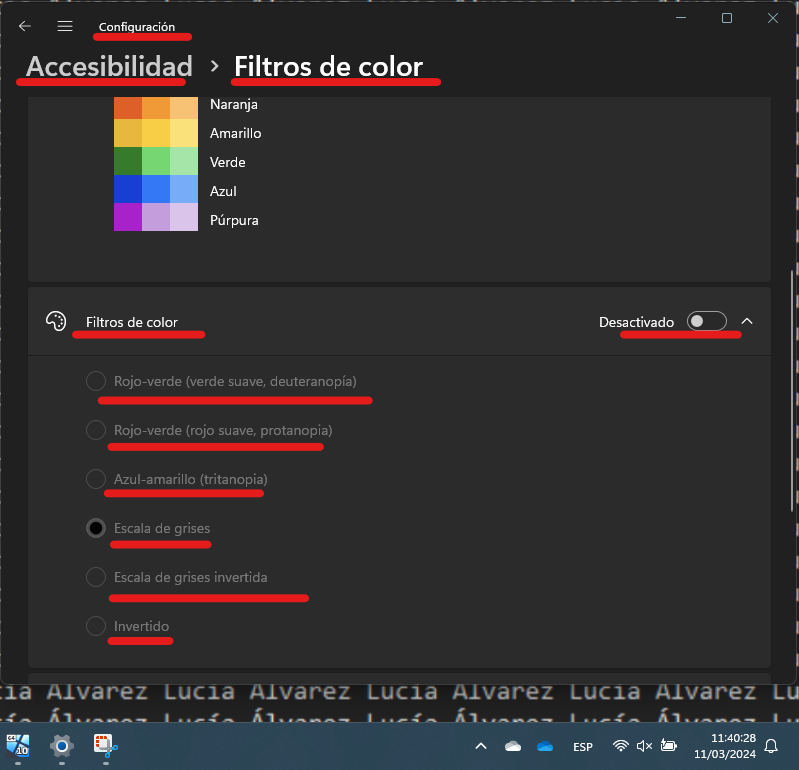Screen dimensions: 799x770
Task: Select Rojo-verde protanopia radio button
Action: (x=96, y=430)
